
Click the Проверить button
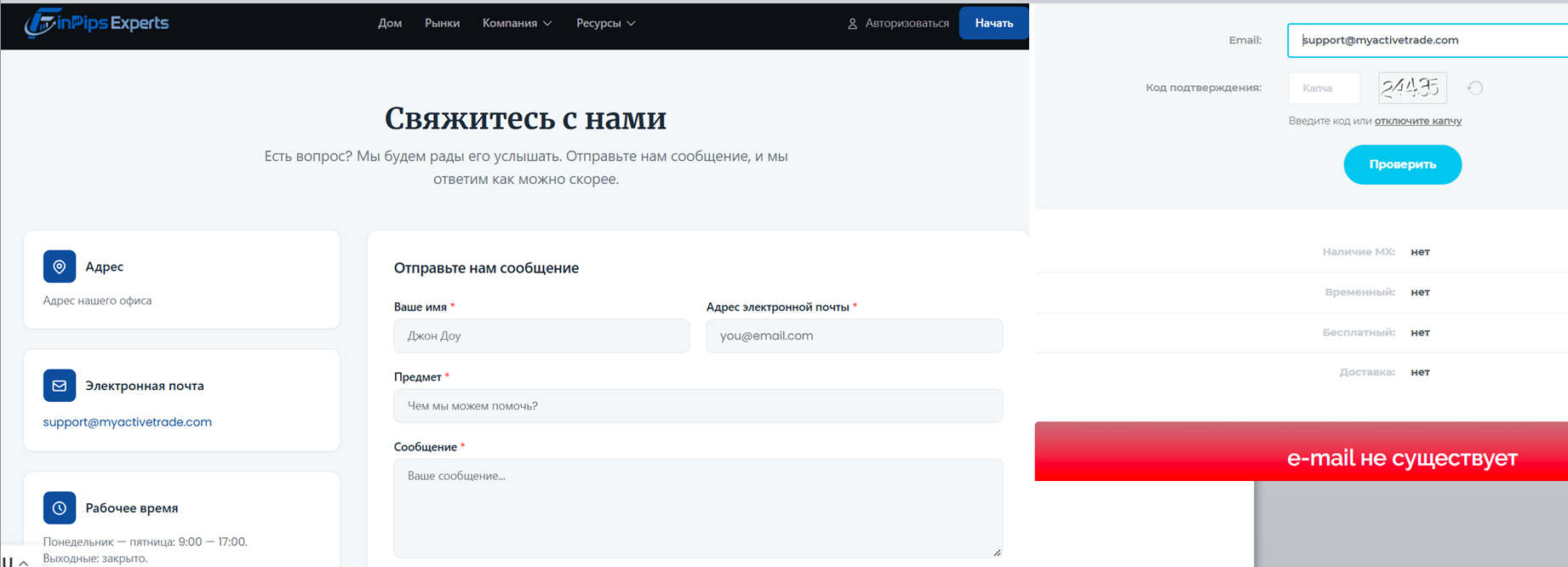pos(1403,164)
